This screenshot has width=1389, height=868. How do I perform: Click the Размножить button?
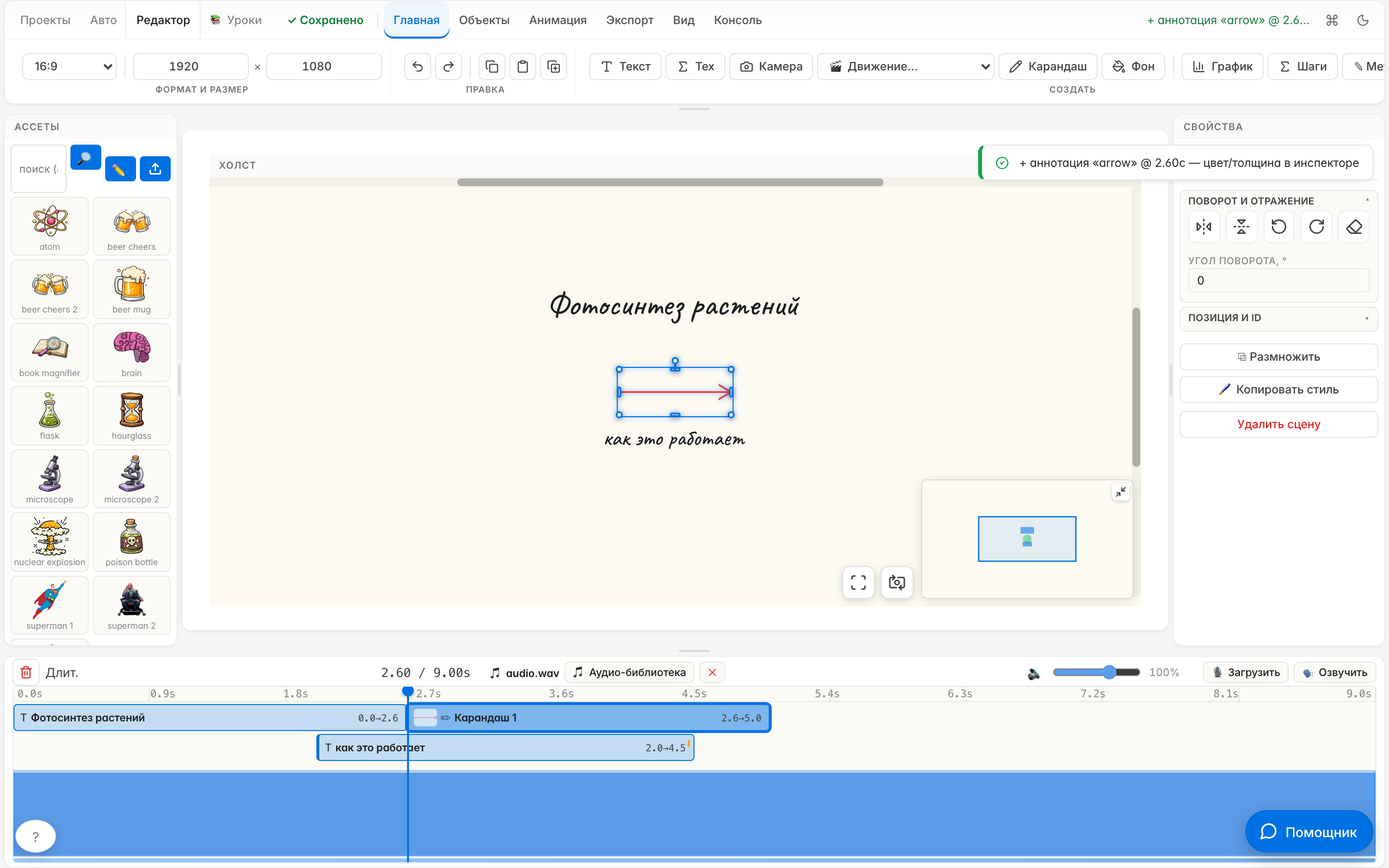point(1279,356)
